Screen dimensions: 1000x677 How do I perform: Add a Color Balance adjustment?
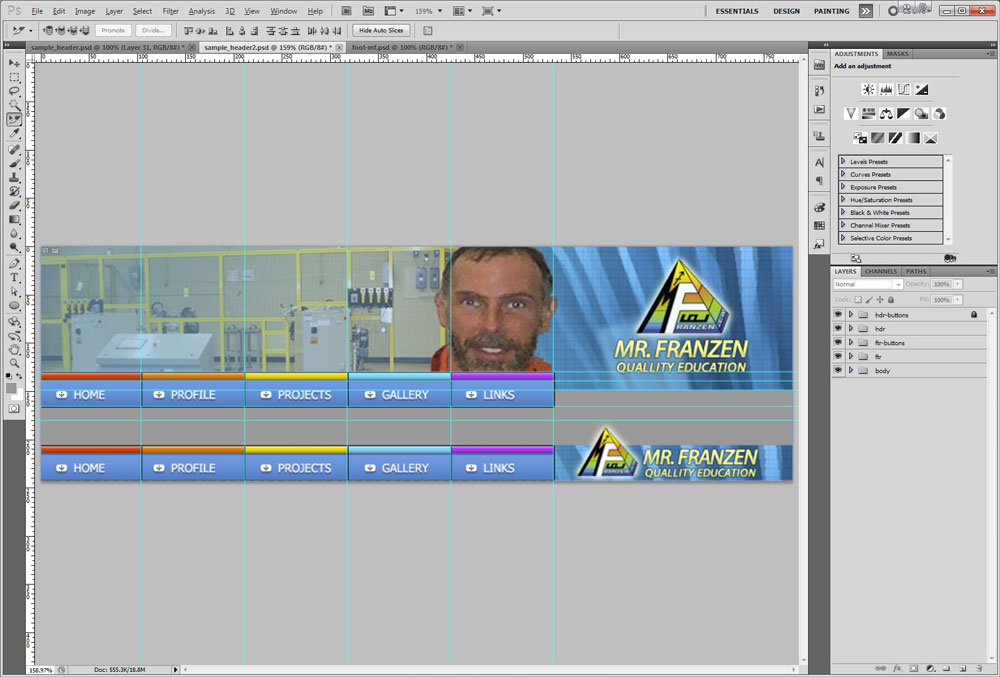(886, 113)
